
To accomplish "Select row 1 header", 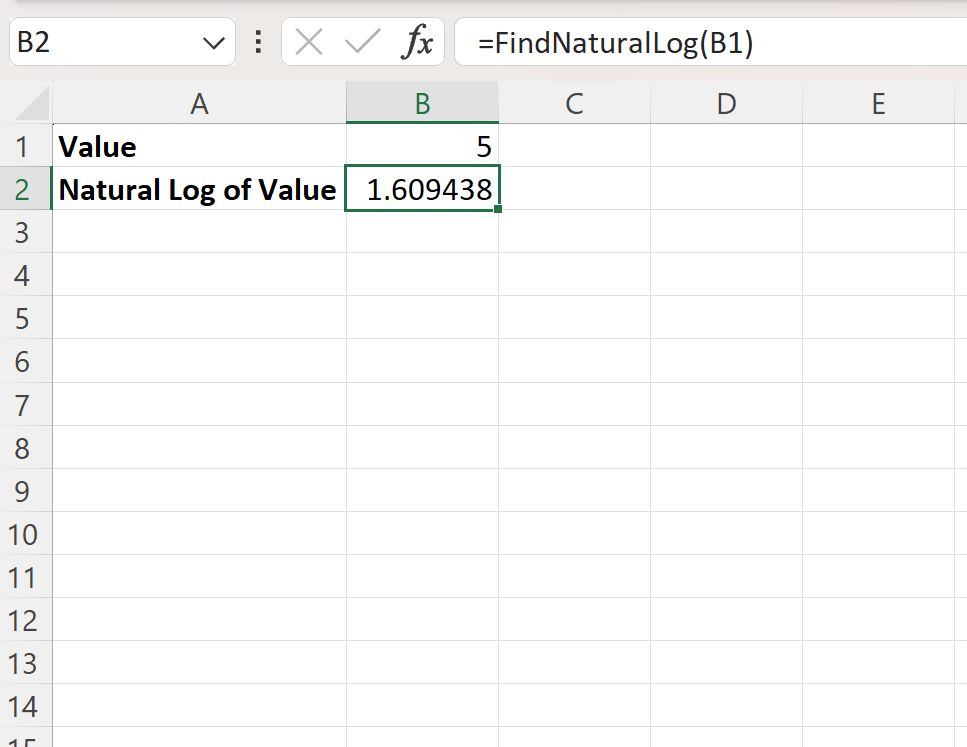I will 26,146.
